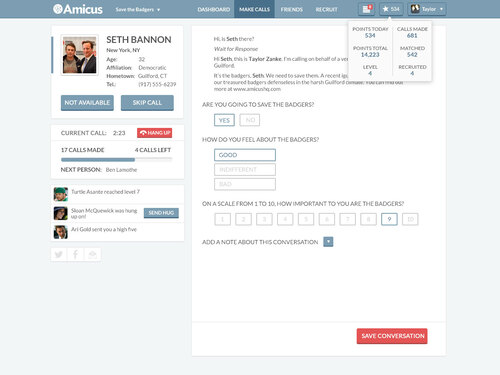Open the Save the Badgers campaign dropdown
This screenshot has height=375, width=500.
(138, 9)
